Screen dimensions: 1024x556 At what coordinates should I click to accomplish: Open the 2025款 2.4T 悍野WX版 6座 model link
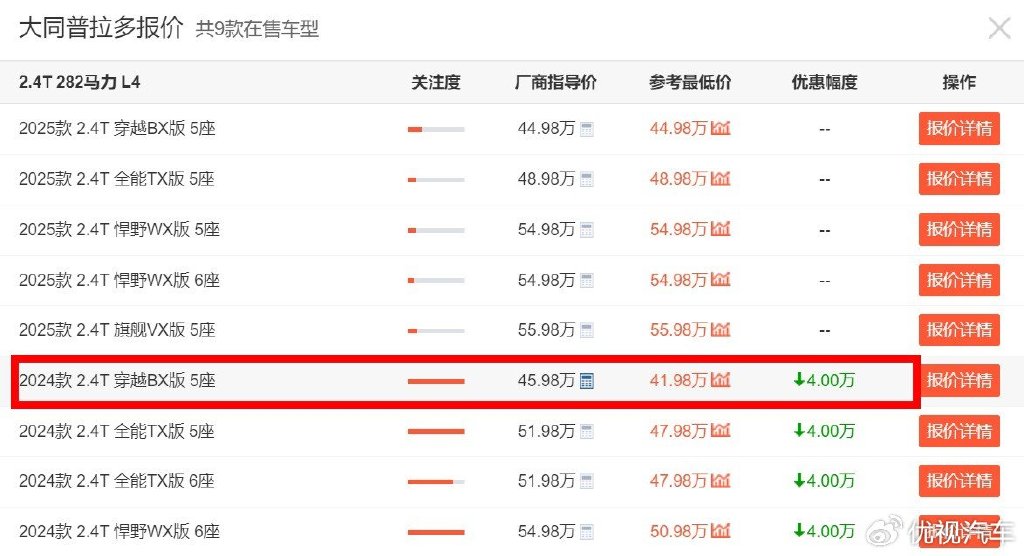[120, 280]
